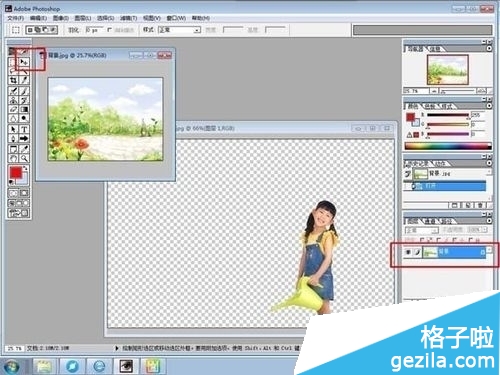Image resolution: width=500 pixels, height=375 pixels.
Task: Click the Windows Start button
Action: coord(11,366)
